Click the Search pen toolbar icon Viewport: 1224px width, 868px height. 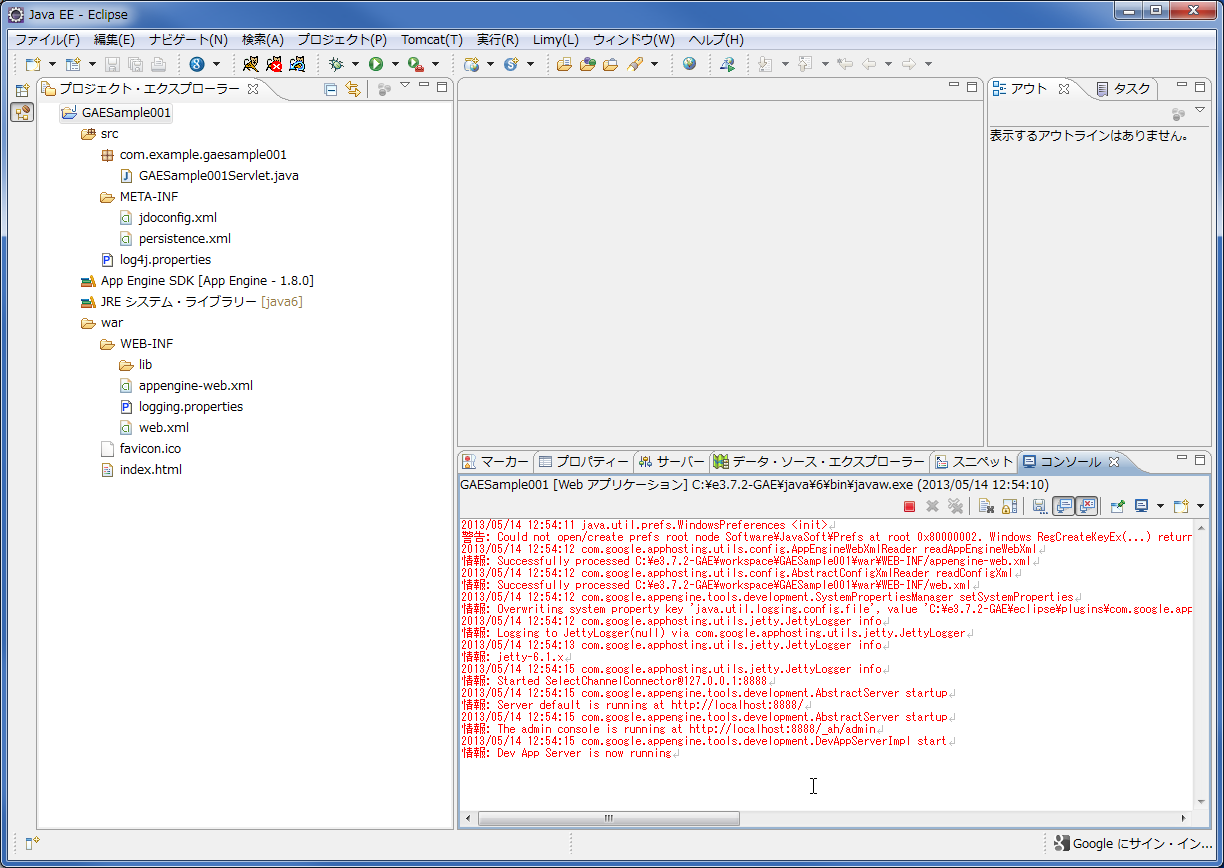[x=635, y=64]
